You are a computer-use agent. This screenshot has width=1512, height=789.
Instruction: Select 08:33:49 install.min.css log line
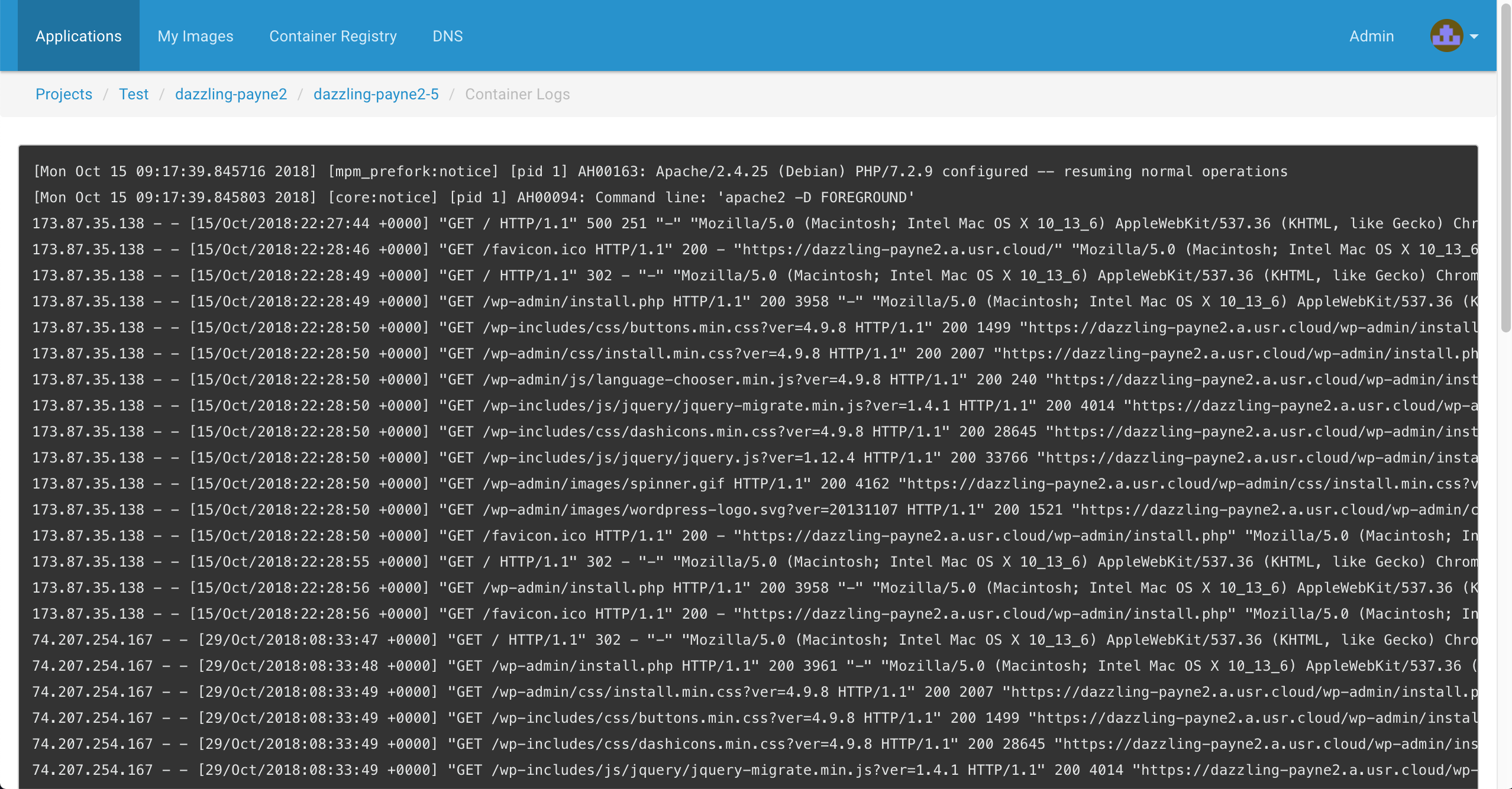pyautogui.click(x=755, y=692)
